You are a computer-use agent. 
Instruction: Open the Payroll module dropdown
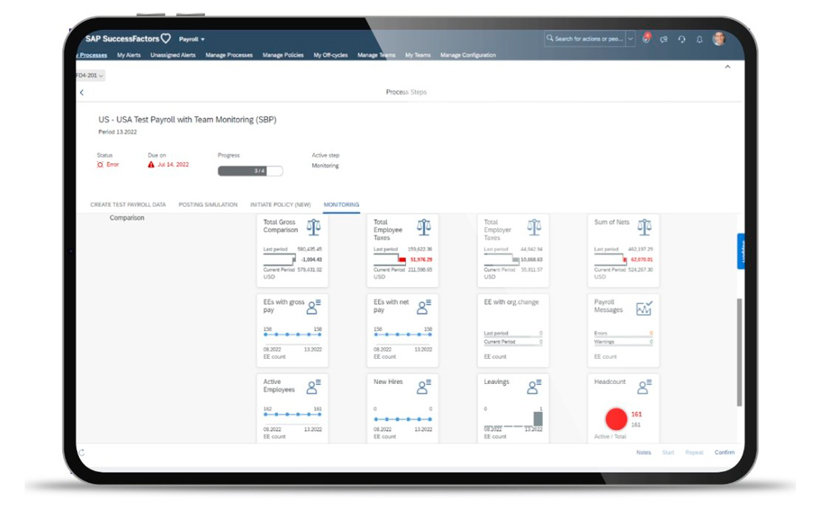191,39
